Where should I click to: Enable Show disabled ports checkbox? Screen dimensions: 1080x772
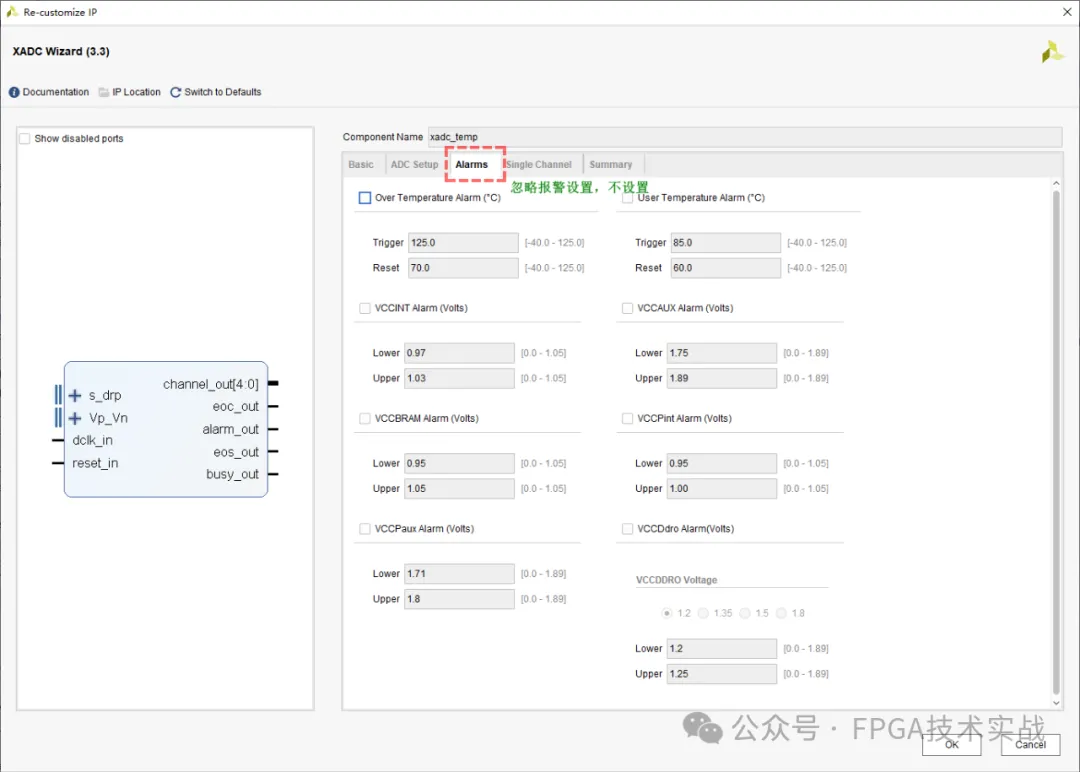click(x=25, y=139)
